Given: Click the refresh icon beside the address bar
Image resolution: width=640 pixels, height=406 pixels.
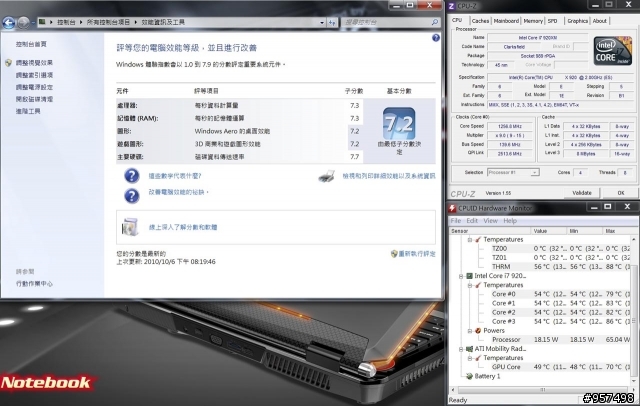Looking at the screenshot, I should (332, 22).
